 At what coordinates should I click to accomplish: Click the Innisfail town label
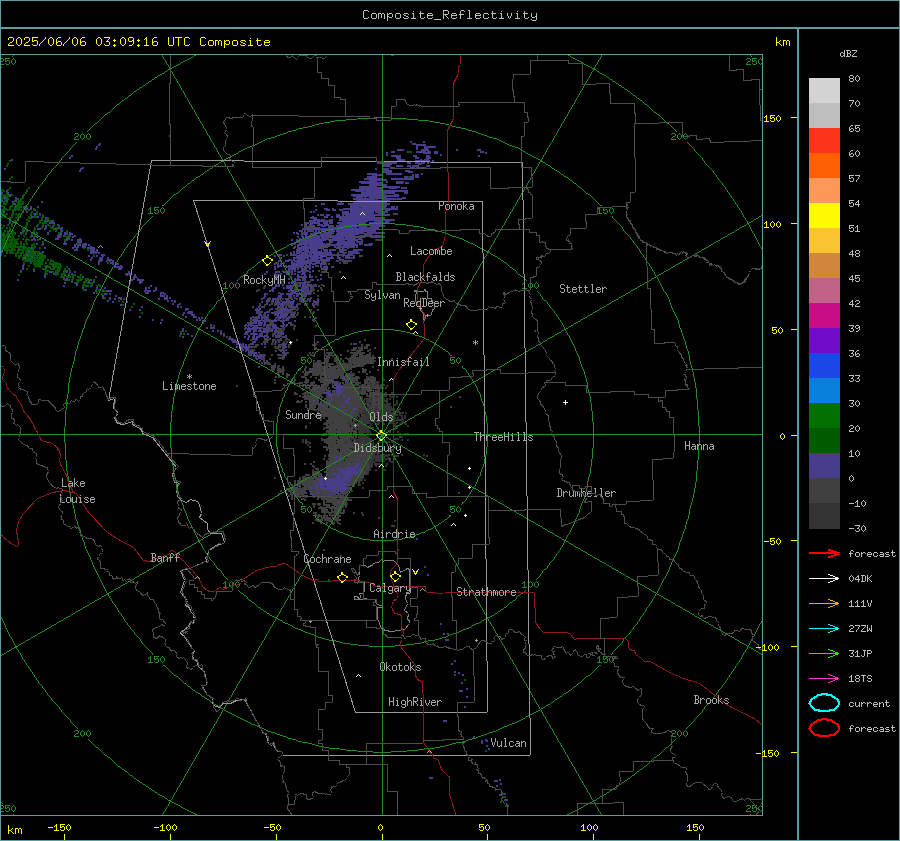click(403, 362)
